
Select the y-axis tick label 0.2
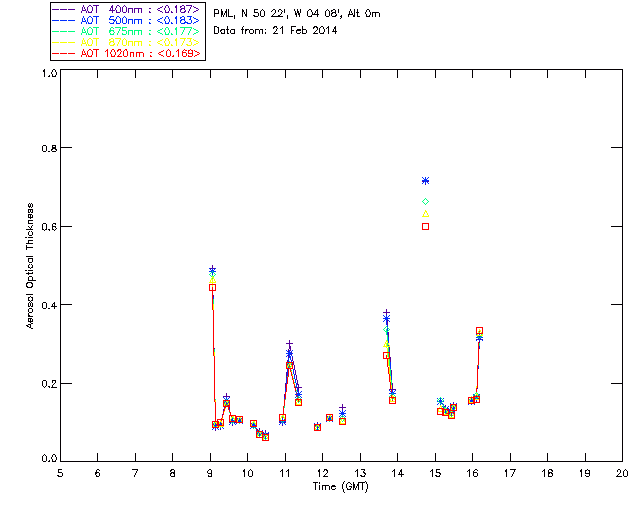(x=49, y=384)
